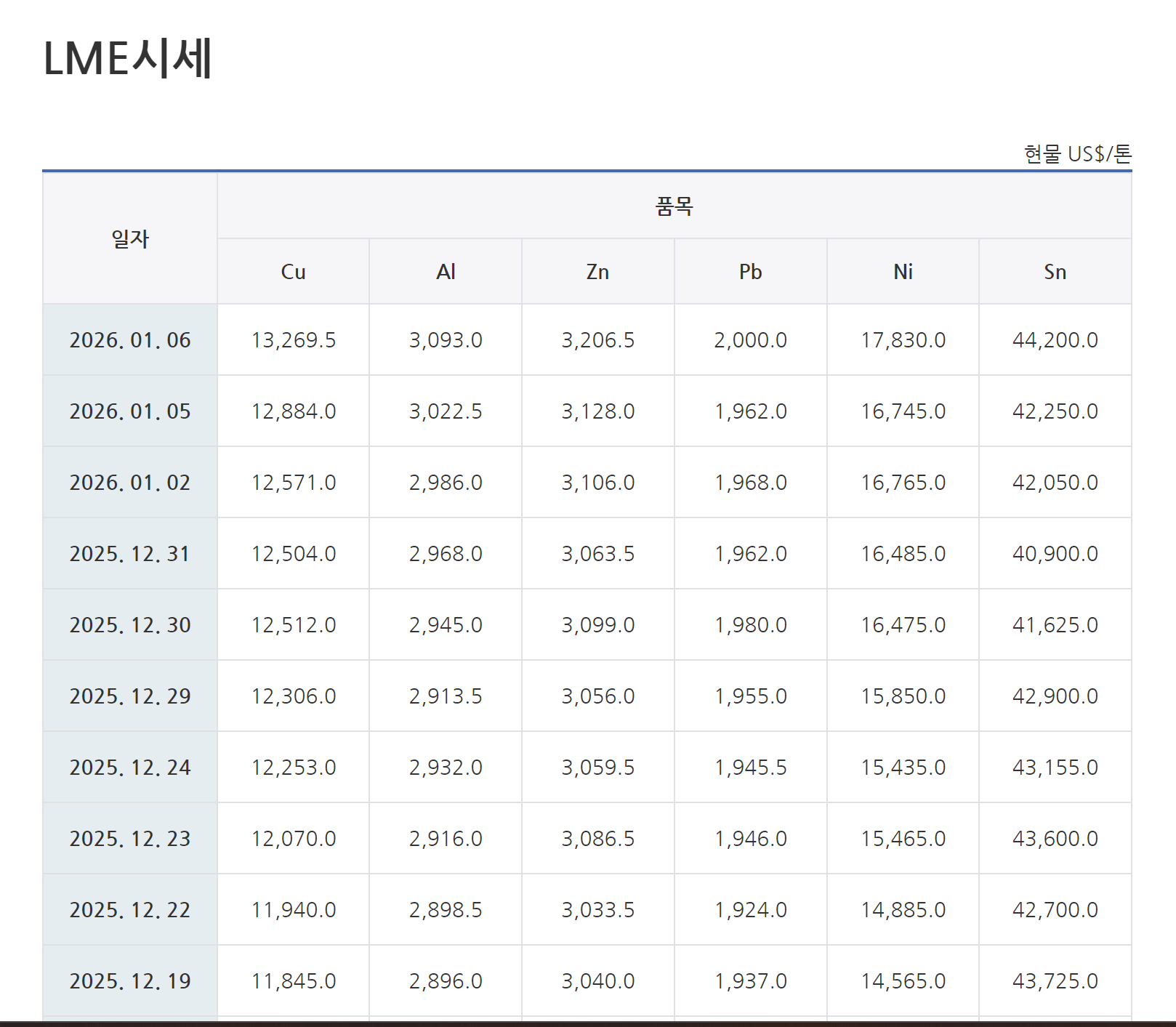The width and height of the screenshot is (1176, 1027).
Task: Click the 현물 US$/톤 unit label
Action: [1077, 154]
